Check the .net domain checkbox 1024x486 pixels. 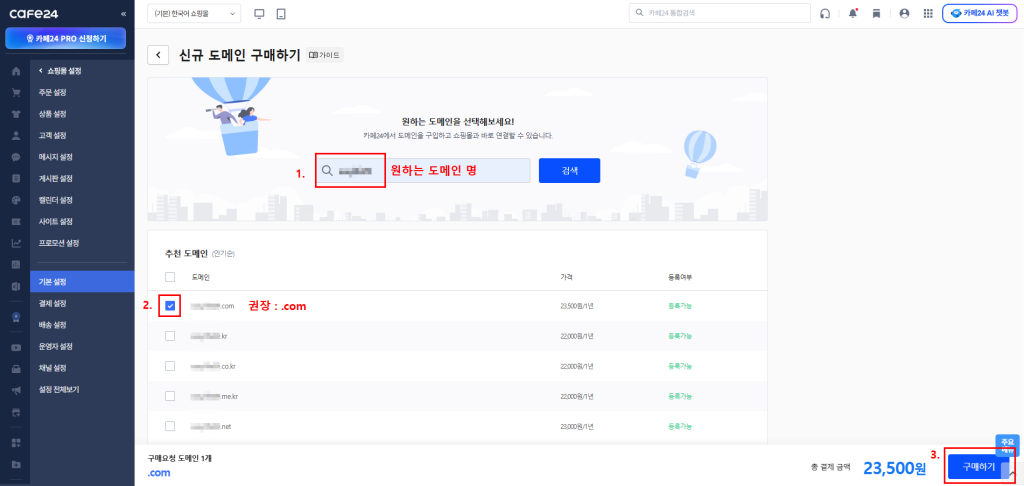(x=170, y=426)
